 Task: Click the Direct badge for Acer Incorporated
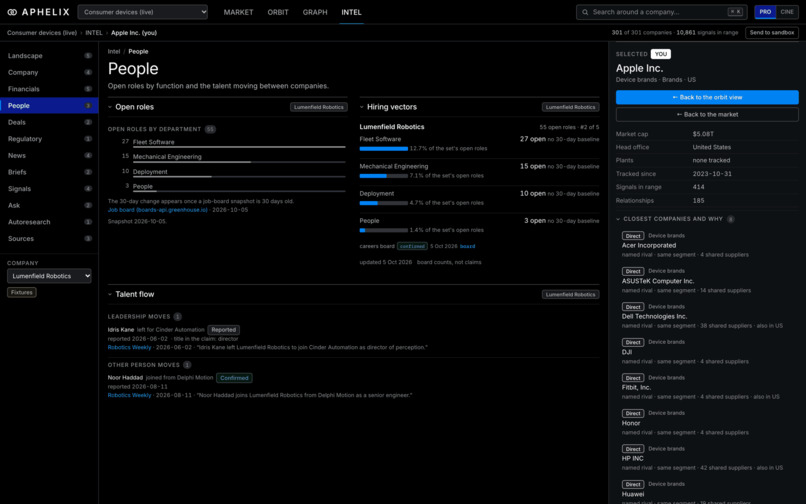[x=633, y=236]
